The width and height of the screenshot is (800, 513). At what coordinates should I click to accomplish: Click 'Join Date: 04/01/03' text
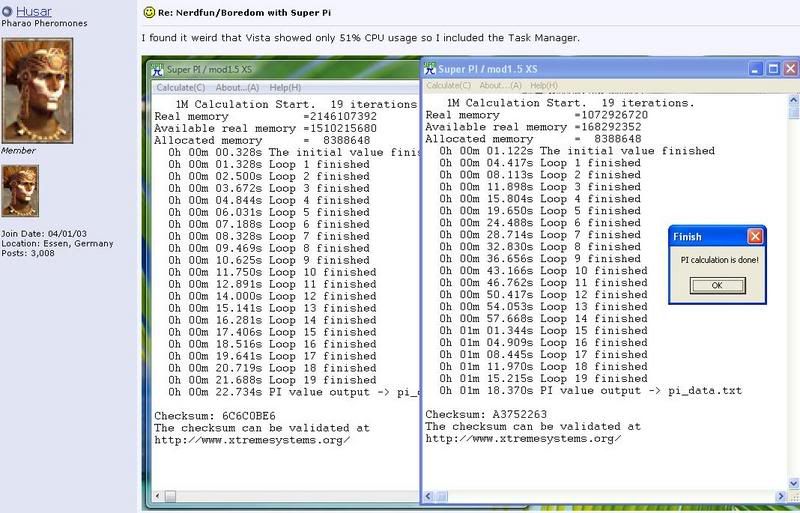pos(44,234)
